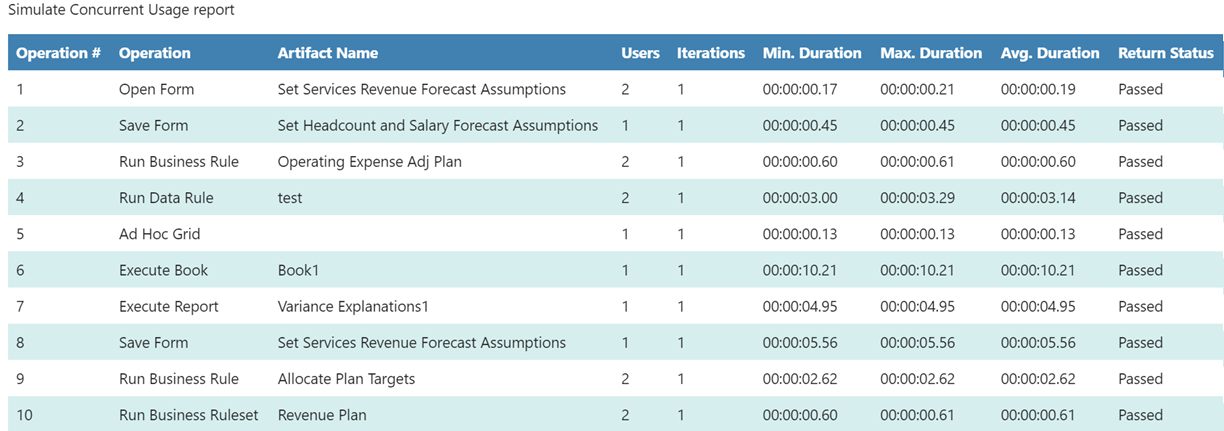Select the 'Allocate Plan Targets' artifact
Viewport: 1224px width, 431px height.
coord(346,379)
